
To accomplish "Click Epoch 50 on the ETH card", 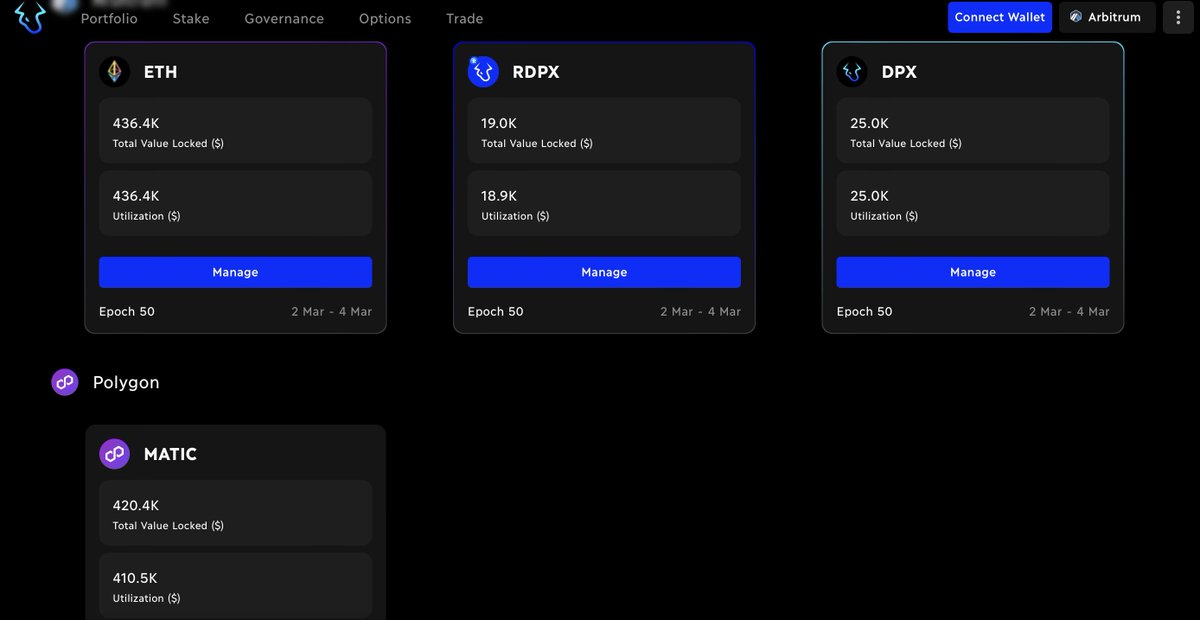I will point(127,312).
